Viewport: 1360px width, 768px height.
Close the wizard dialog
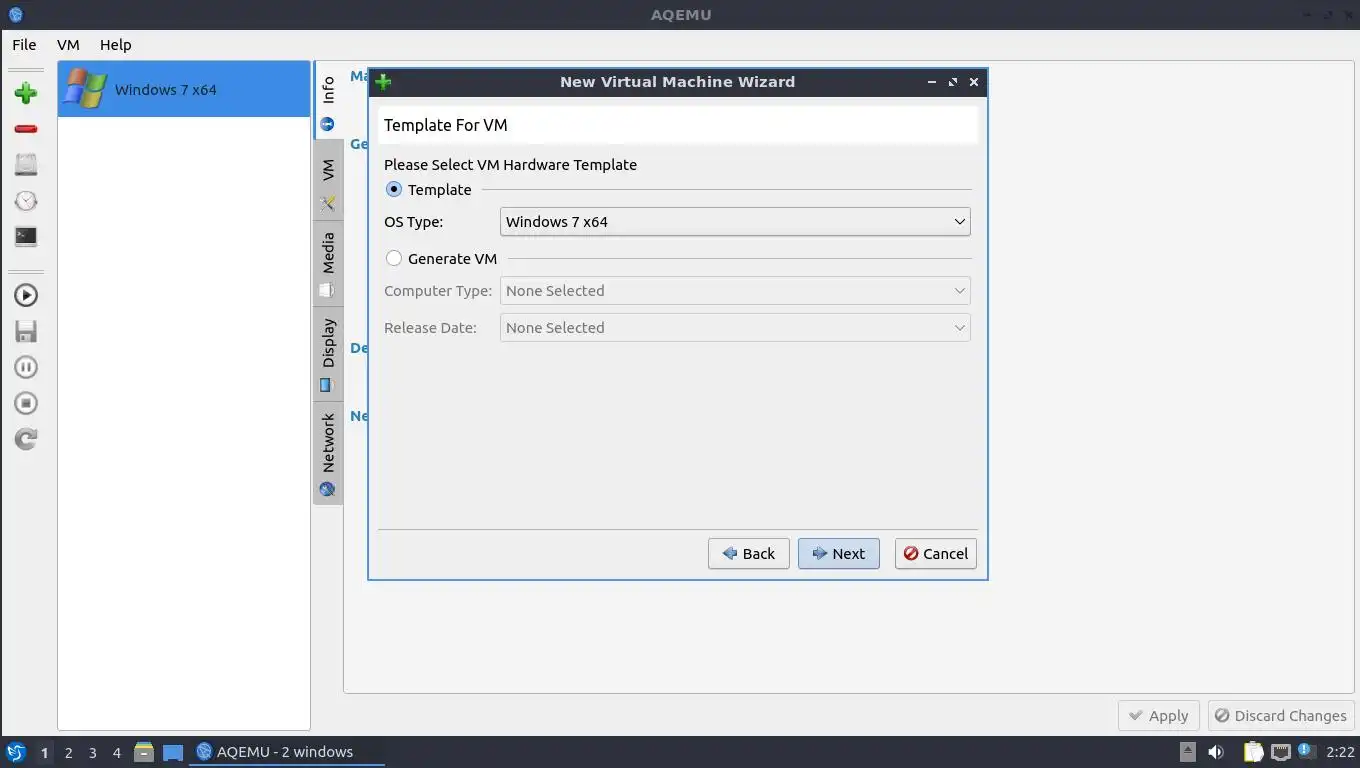pyautogui.click(x=974, y=82)
